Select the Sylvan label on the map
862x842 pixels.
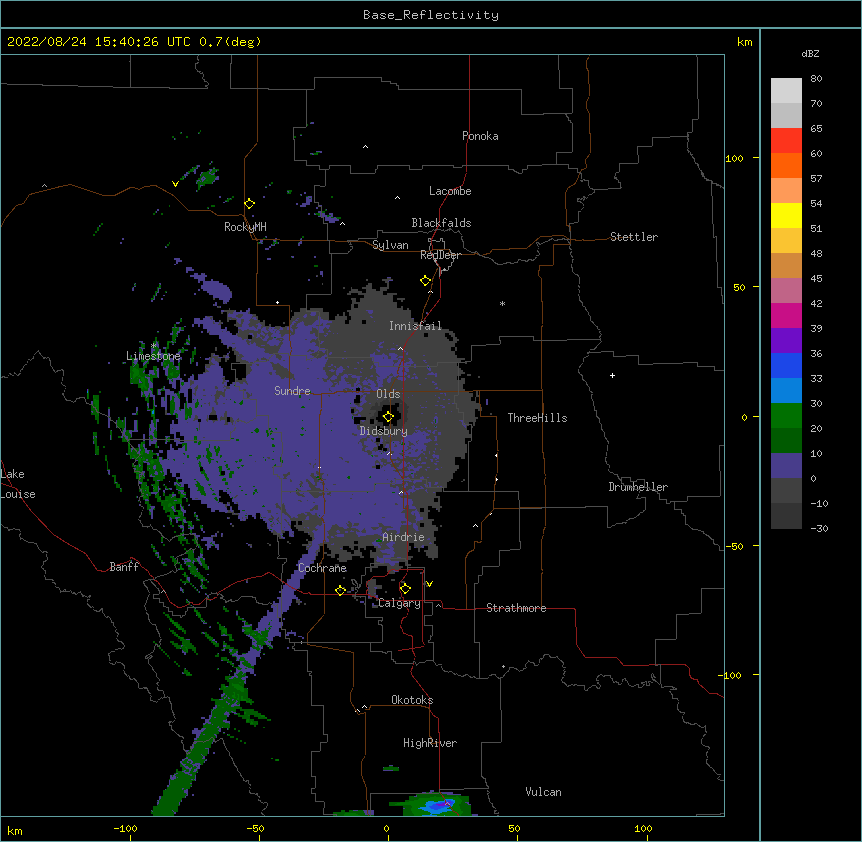click(x=390, y=245)
